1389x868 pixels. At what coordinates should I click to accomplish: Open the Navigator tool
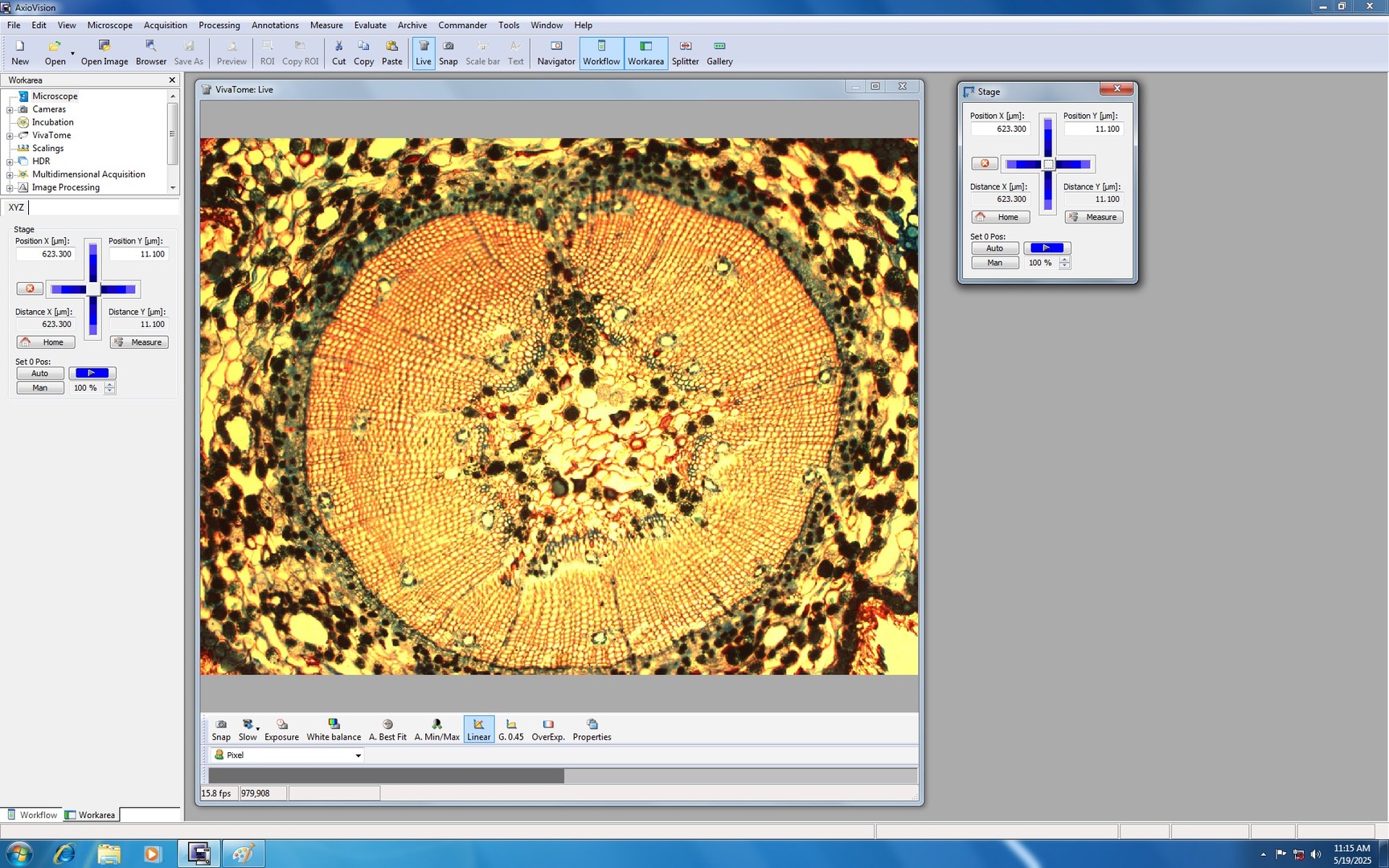click(x=555, y=52)
